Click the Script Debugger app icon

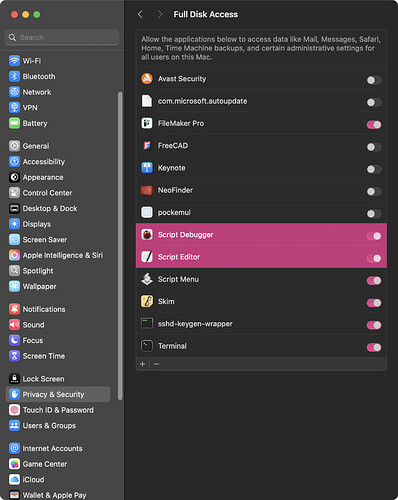click(147, 235)
